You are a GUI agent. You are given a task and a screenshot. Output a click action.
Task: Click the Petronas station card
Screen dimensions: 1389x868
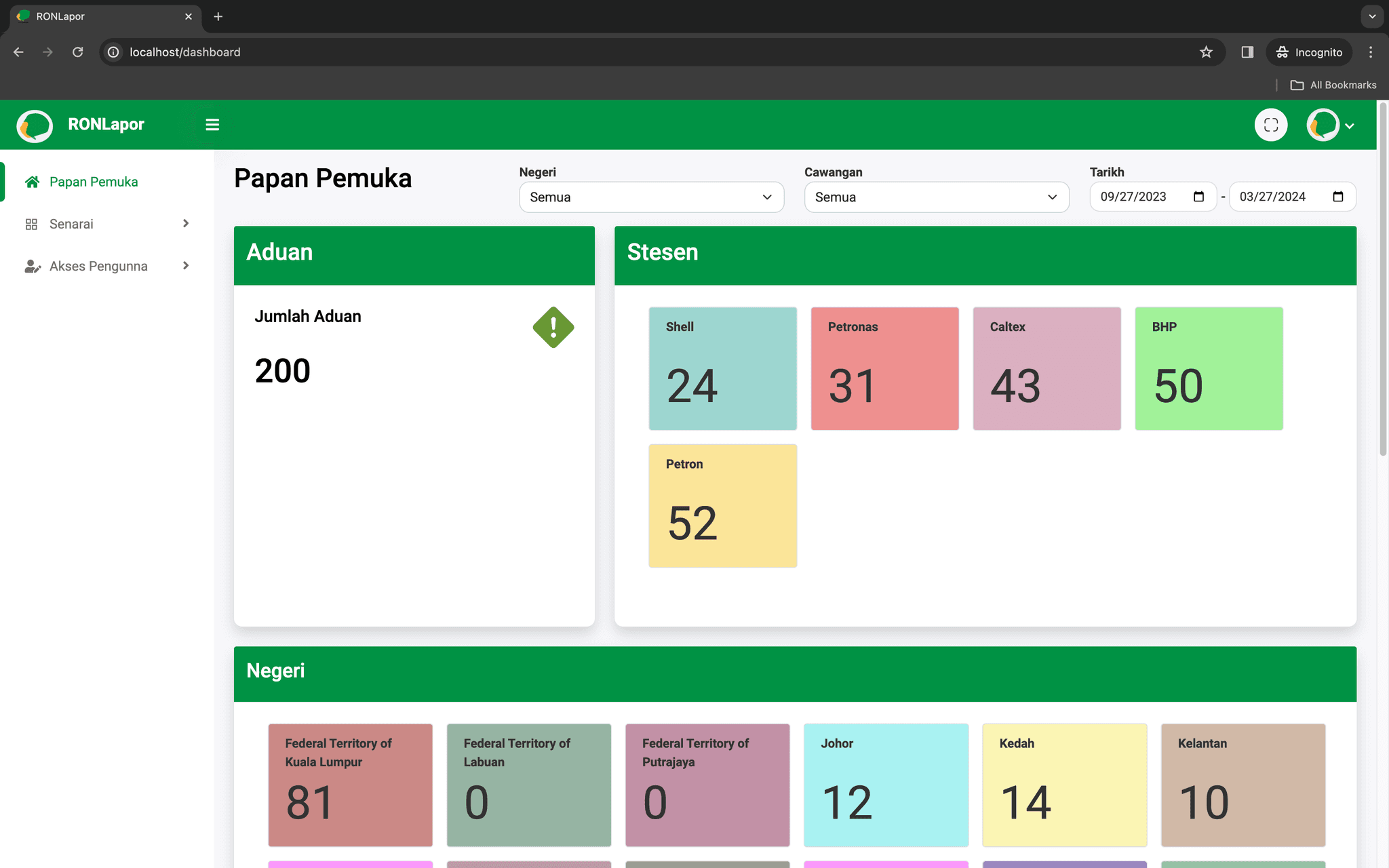(884, 368)
